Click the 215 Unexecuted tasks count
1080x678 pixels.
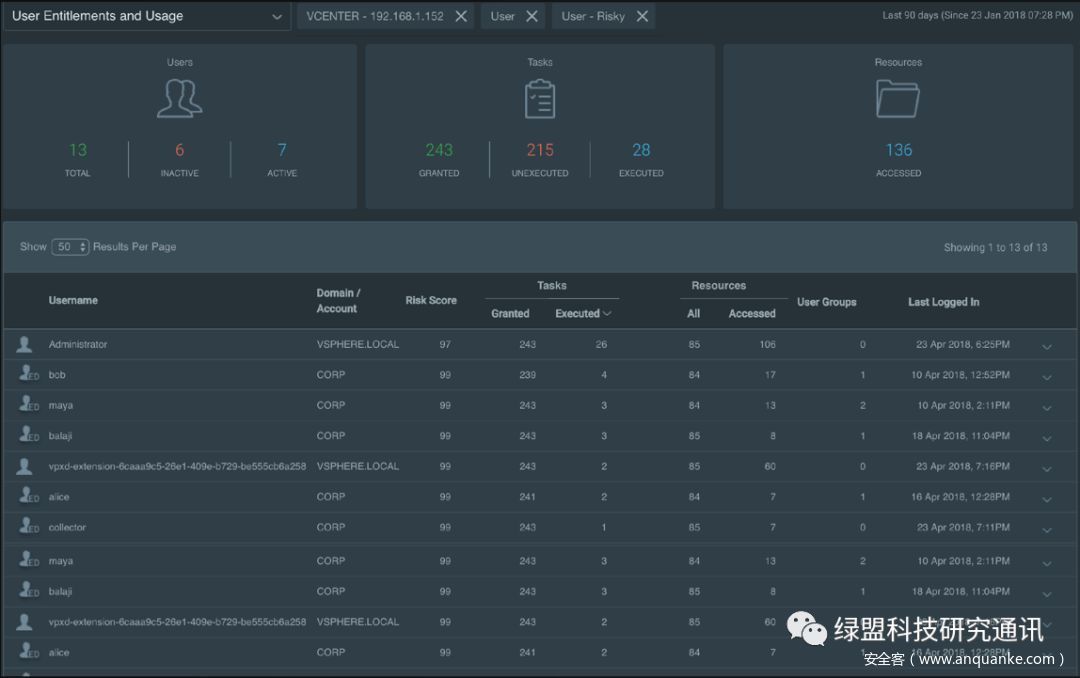click(540, 150)
